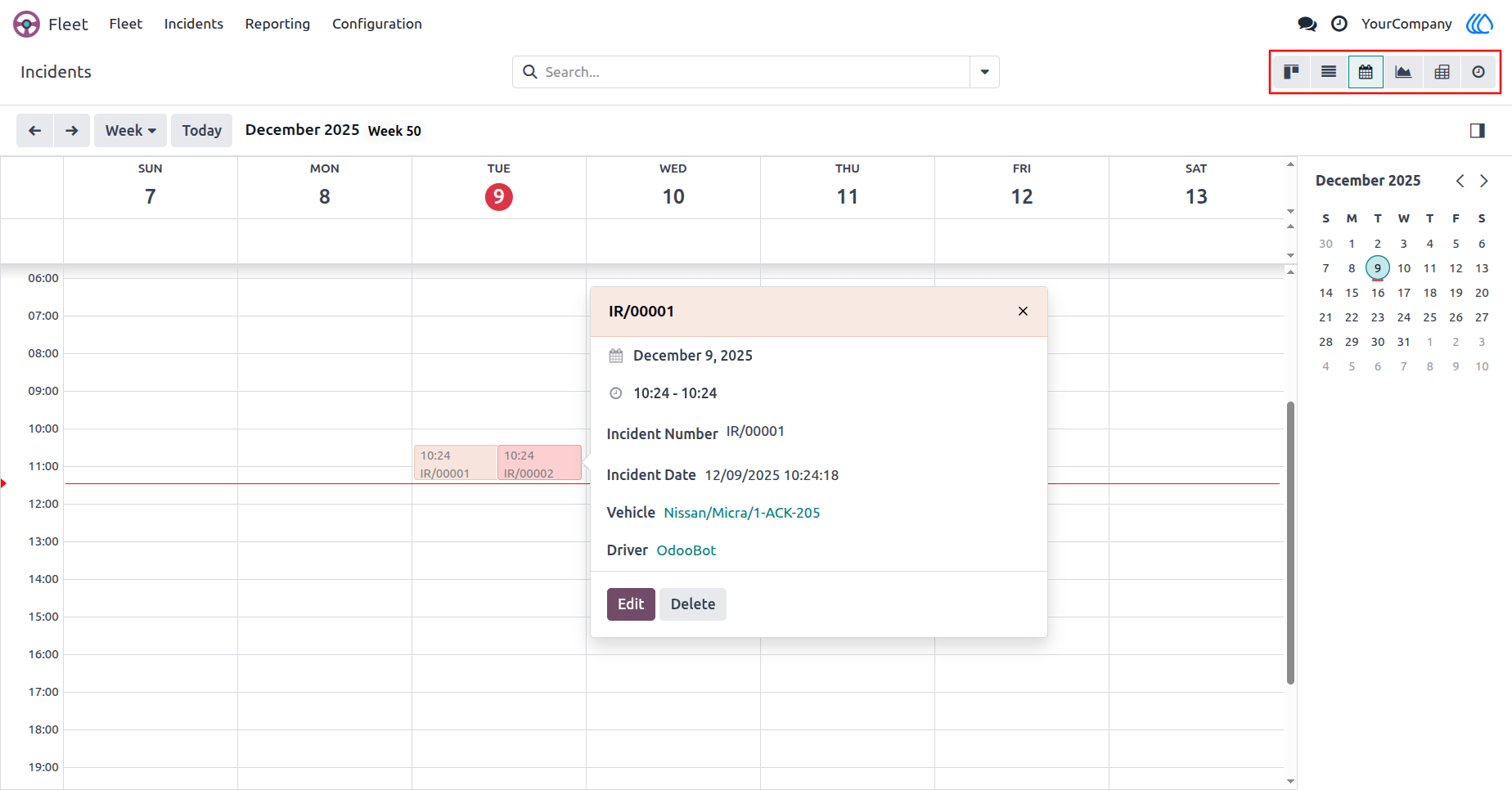
Task: Open the Reporting menu
Action: (x=277, y=24)
